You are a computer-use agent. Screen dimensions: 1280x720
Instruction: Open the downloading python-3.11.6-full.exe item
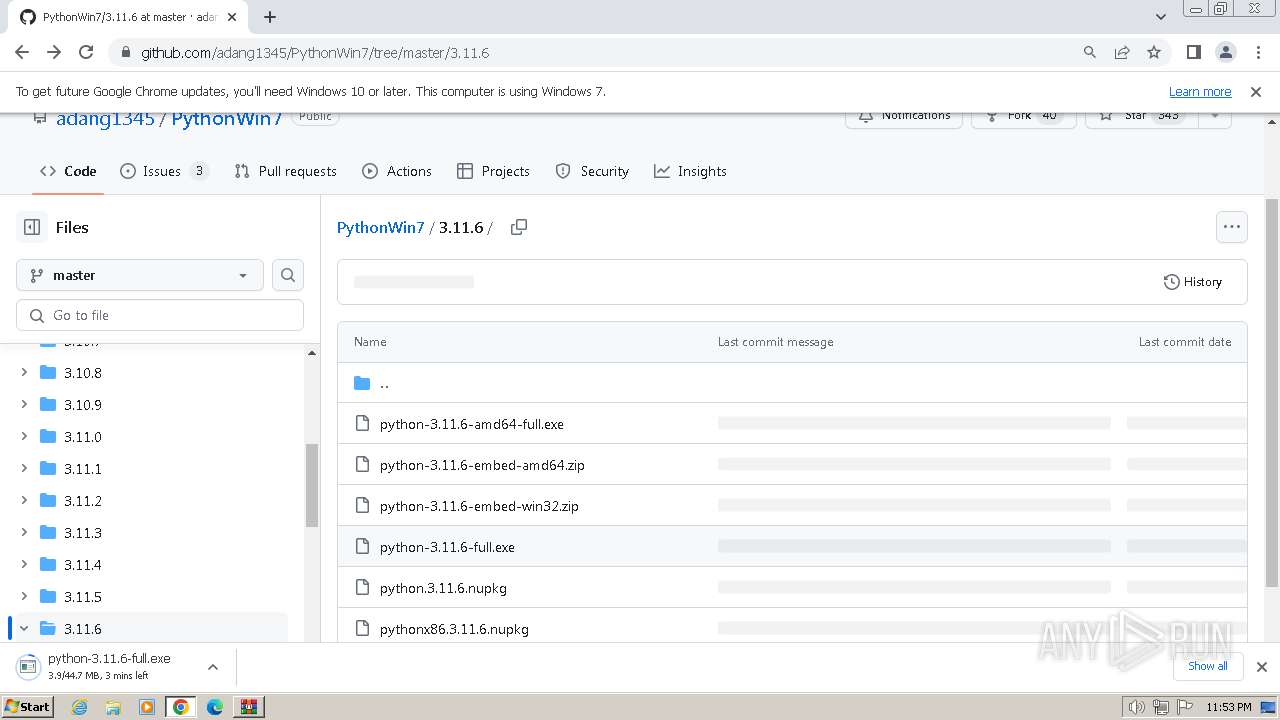(x=110, y=666)
